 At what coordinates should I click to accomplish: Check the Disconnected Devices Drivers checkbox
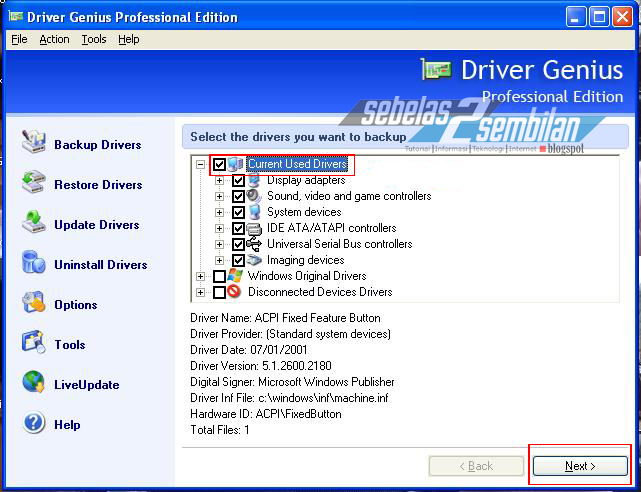click(x=220, y=292)
